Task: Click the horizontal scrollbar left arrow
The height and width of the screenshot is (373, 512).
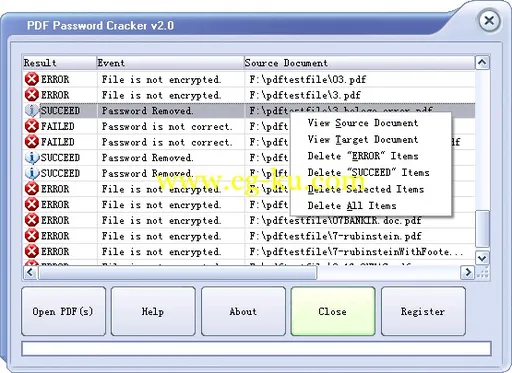Action: tap(30, 272)
